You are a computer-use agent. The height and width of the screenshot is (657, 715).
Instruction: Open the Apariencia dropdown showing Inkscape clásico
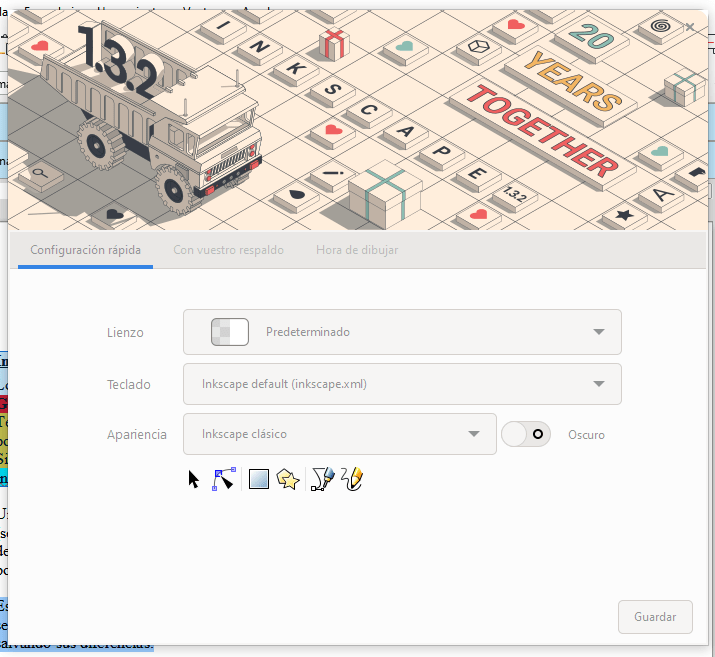(340, 434)
